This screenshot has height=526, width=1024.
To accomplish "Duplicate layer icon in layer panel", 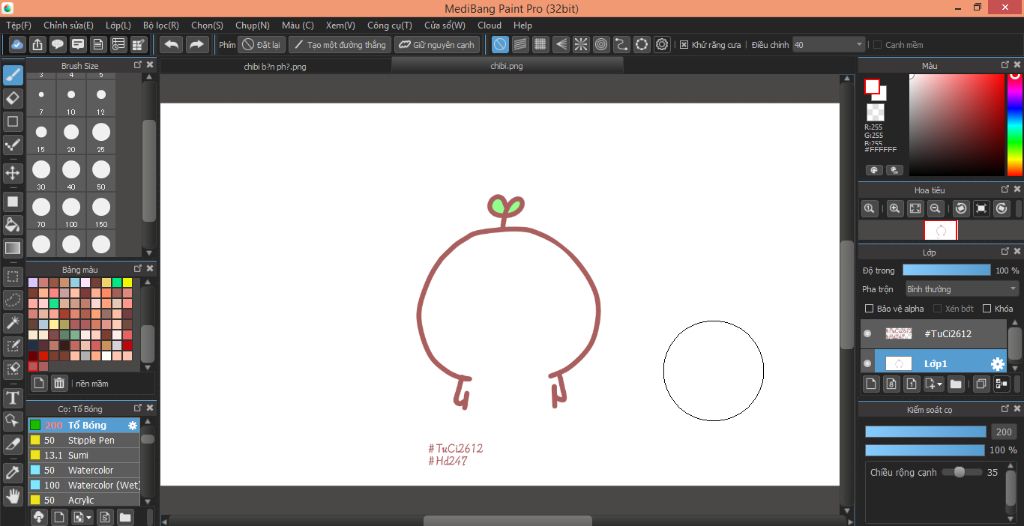I will (x=981, y=384).
